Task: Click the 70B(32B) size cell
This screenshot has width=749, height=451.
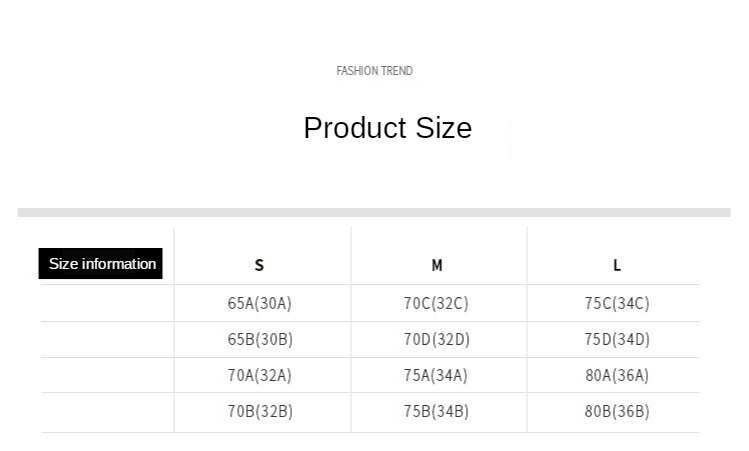Action: tap(260, 411)
